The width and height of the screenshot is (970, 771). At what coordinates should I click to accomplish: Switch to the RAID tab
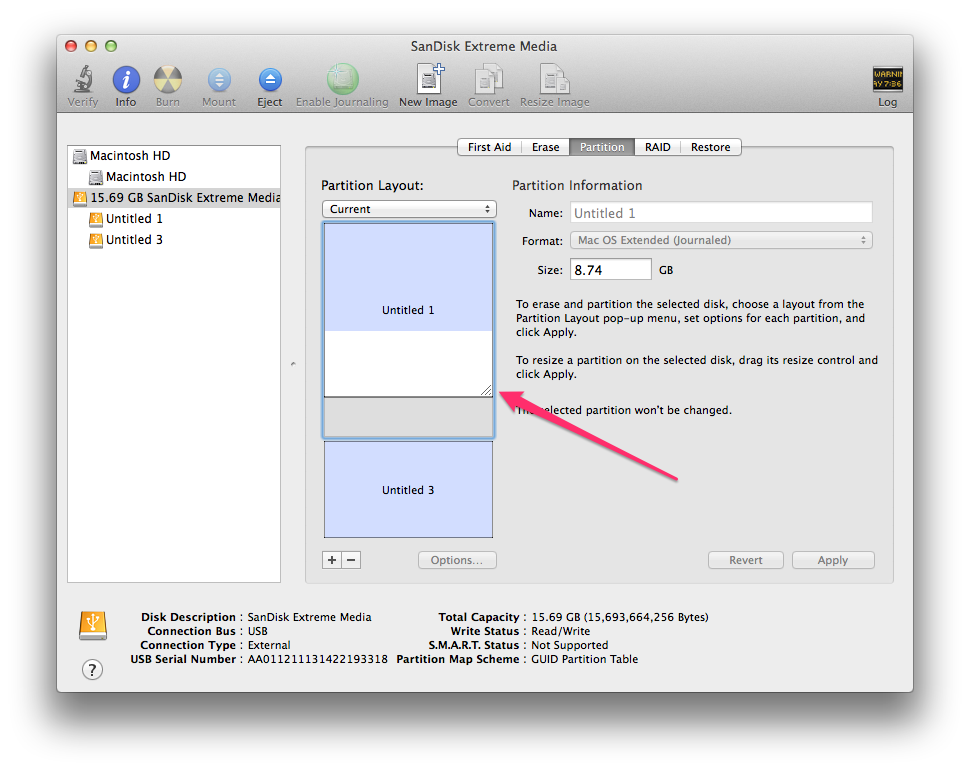tap(658, 147)
